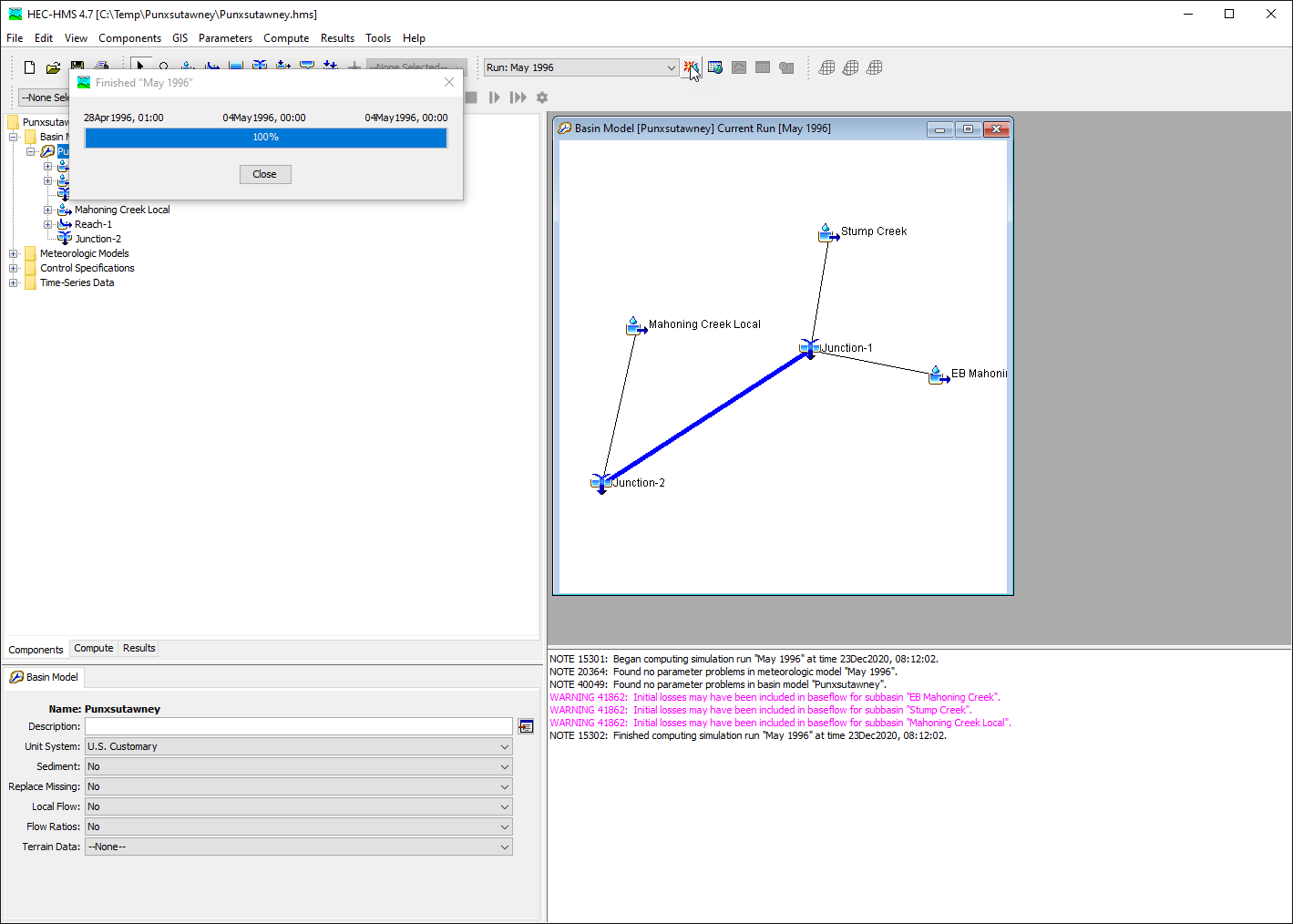Click the 100% progress bar
Viewport: 1293px width, 924px height.
(266, 138)
